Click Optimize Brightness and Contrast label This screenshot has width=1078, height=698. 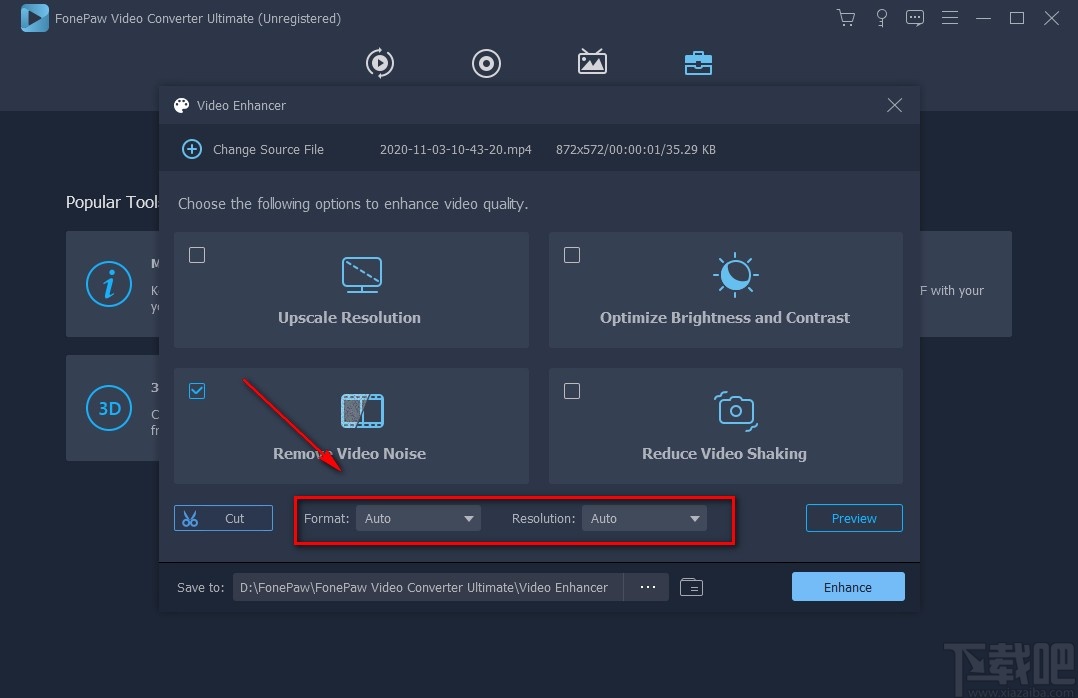click(x=725, y=318)
